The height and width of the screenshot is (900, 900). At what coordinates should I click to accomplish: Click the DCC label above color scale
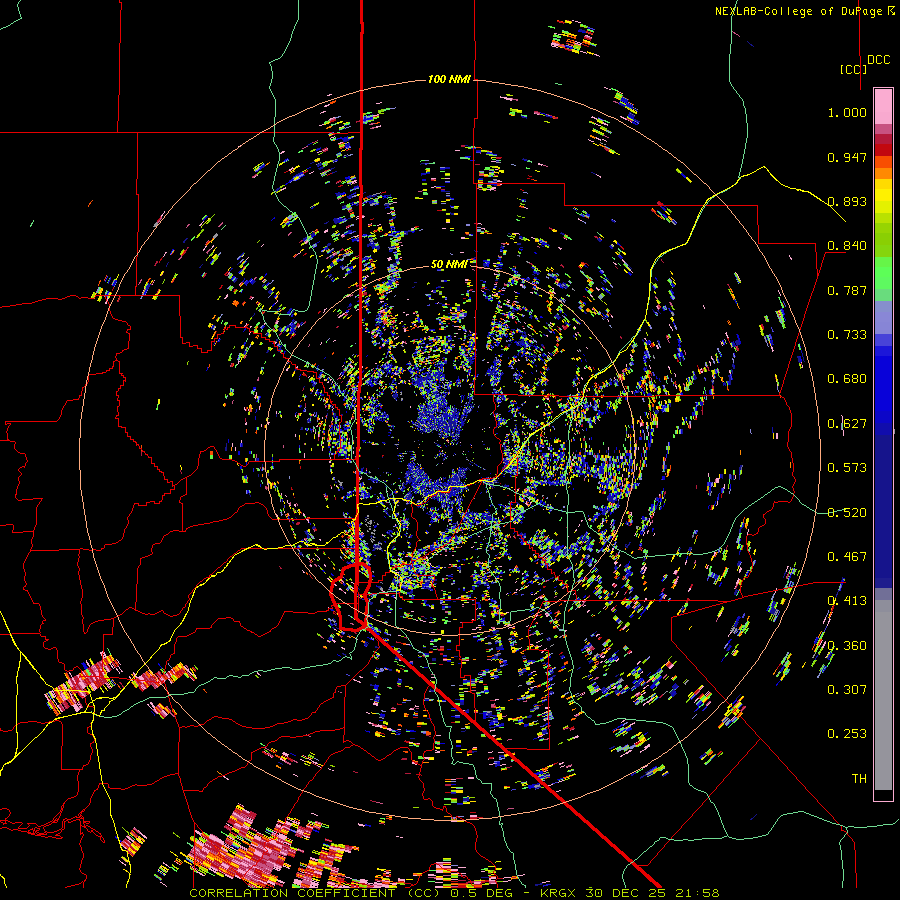[878, 60]
